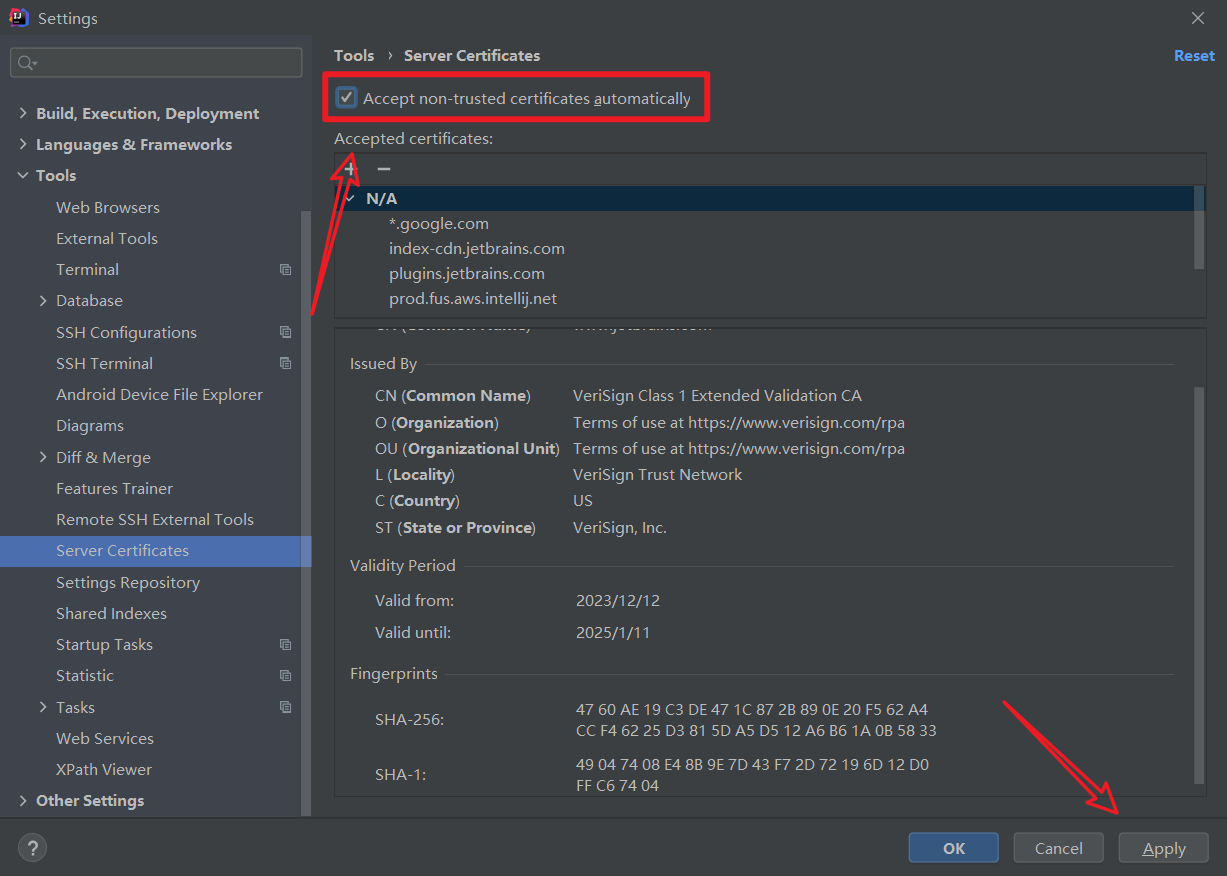This screenshot has height=876, width=1227.
Task: Expand Languages & Frameworks section
Action: tap(23, 144)
